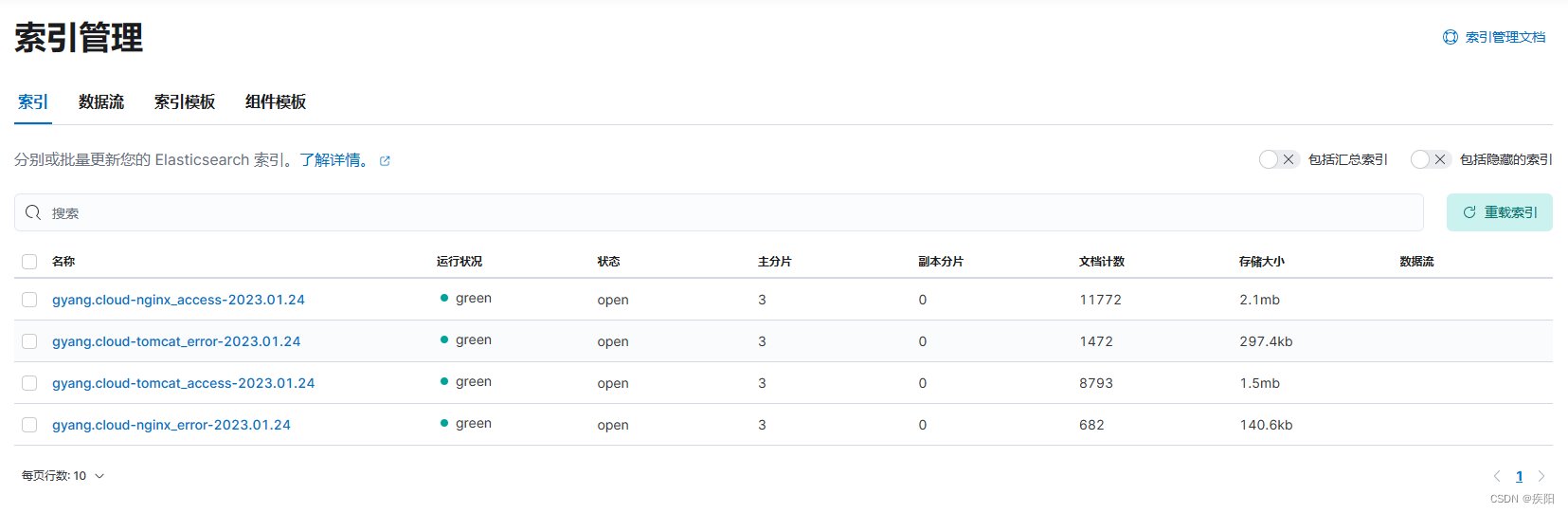
Task: Click the reload icon in 重载索引
Action: [x=1469, y=212]
